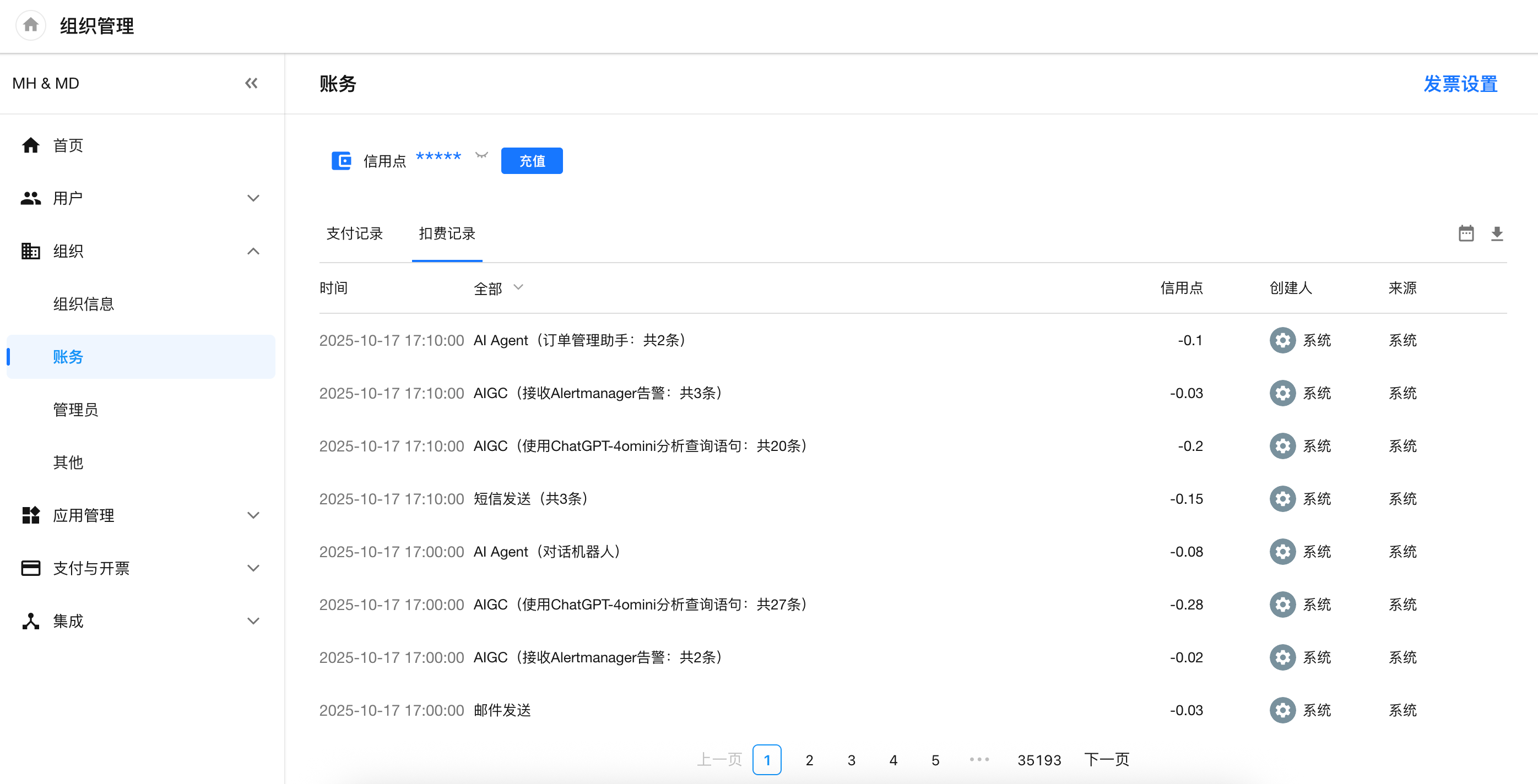Screen dimensions: 1538x784
Task: Click the home icon in top header
Action: [30, 26]
